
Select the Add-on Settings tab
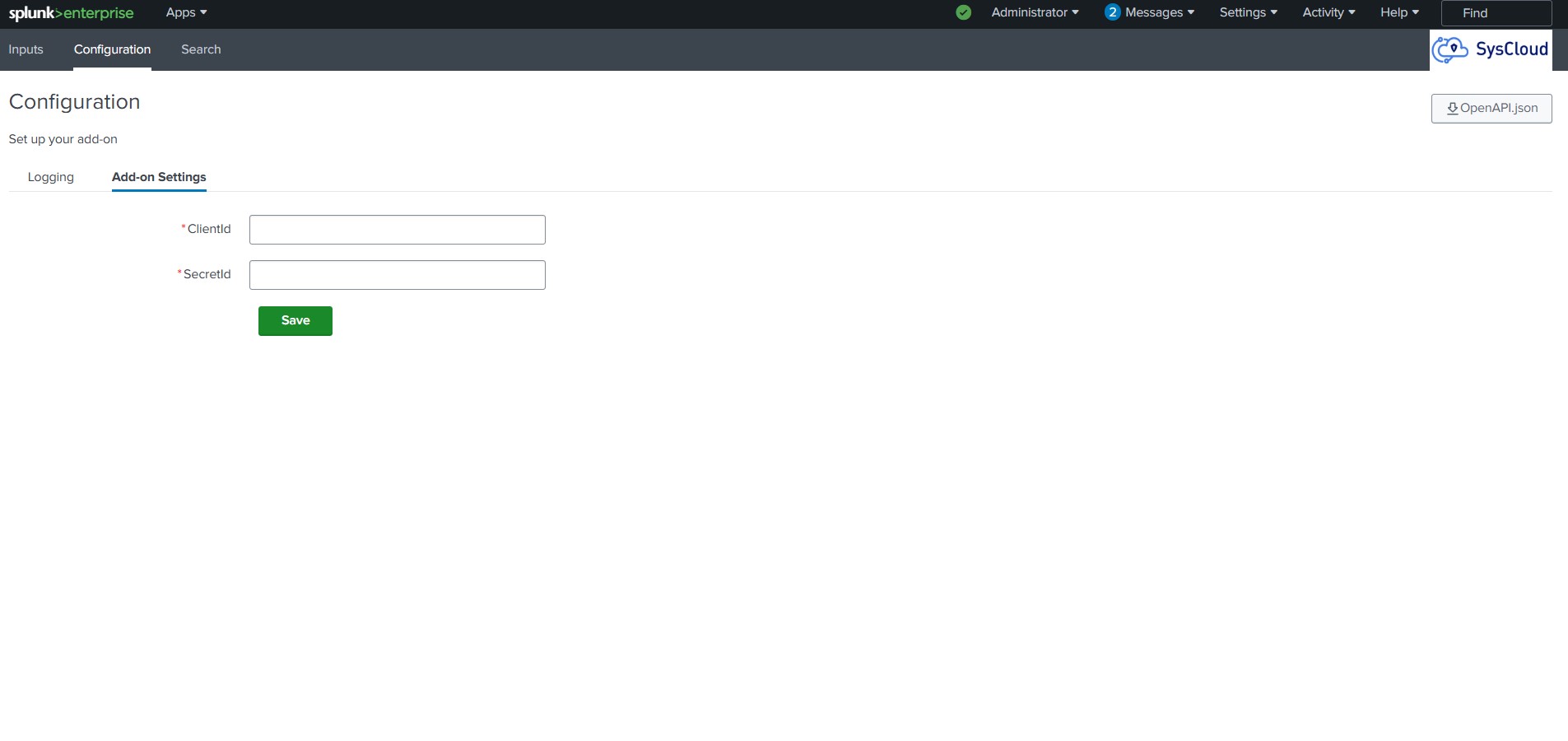click(x=159, y=177)
